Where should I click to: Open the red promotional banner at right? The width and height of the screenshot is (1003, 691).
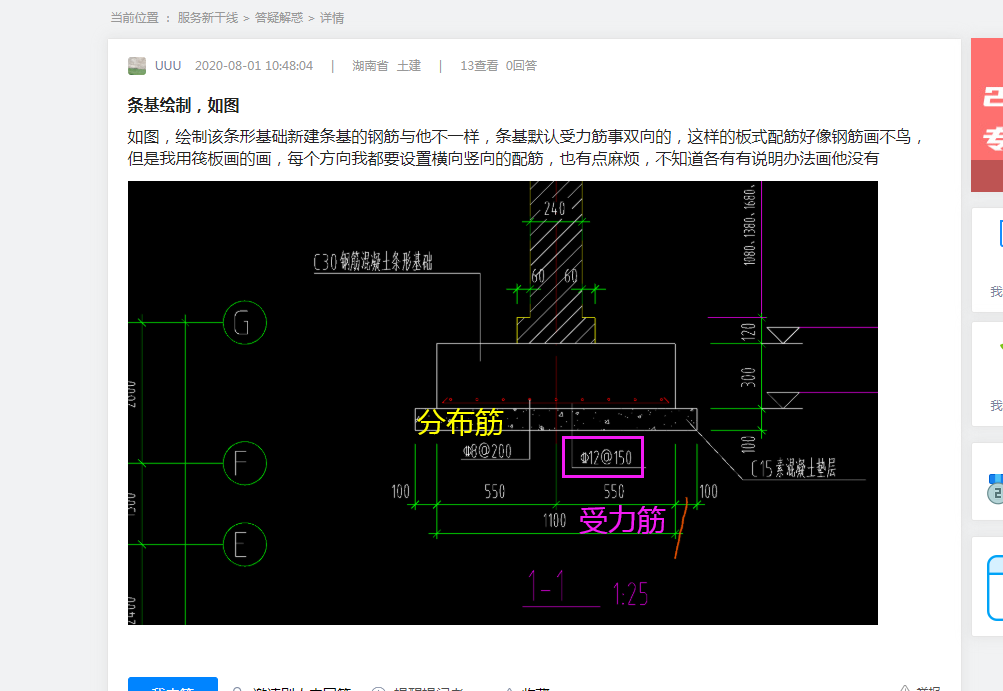click(987, 115)
